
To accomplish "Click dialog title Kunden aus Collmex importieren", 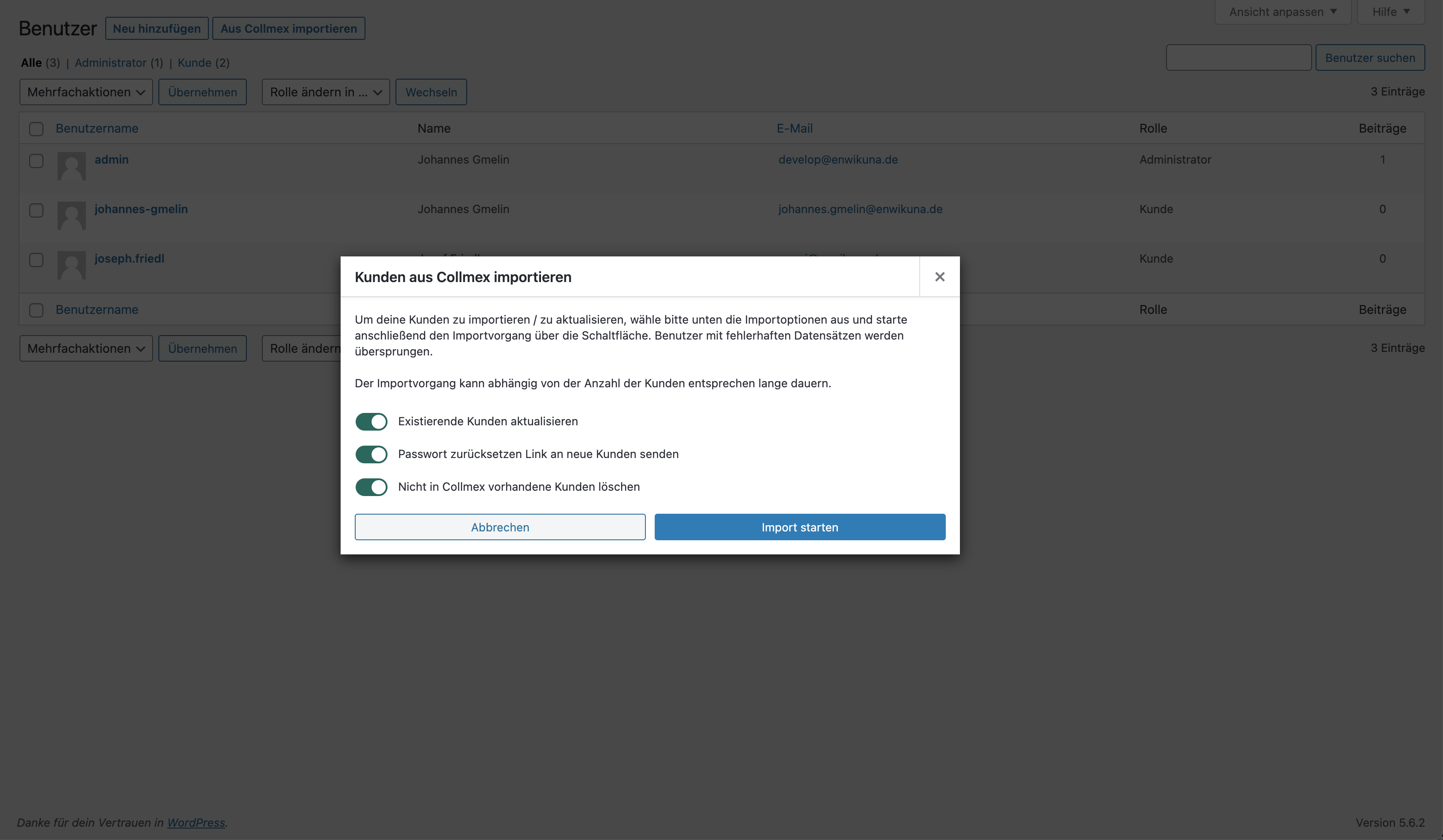I will point(463,277).
